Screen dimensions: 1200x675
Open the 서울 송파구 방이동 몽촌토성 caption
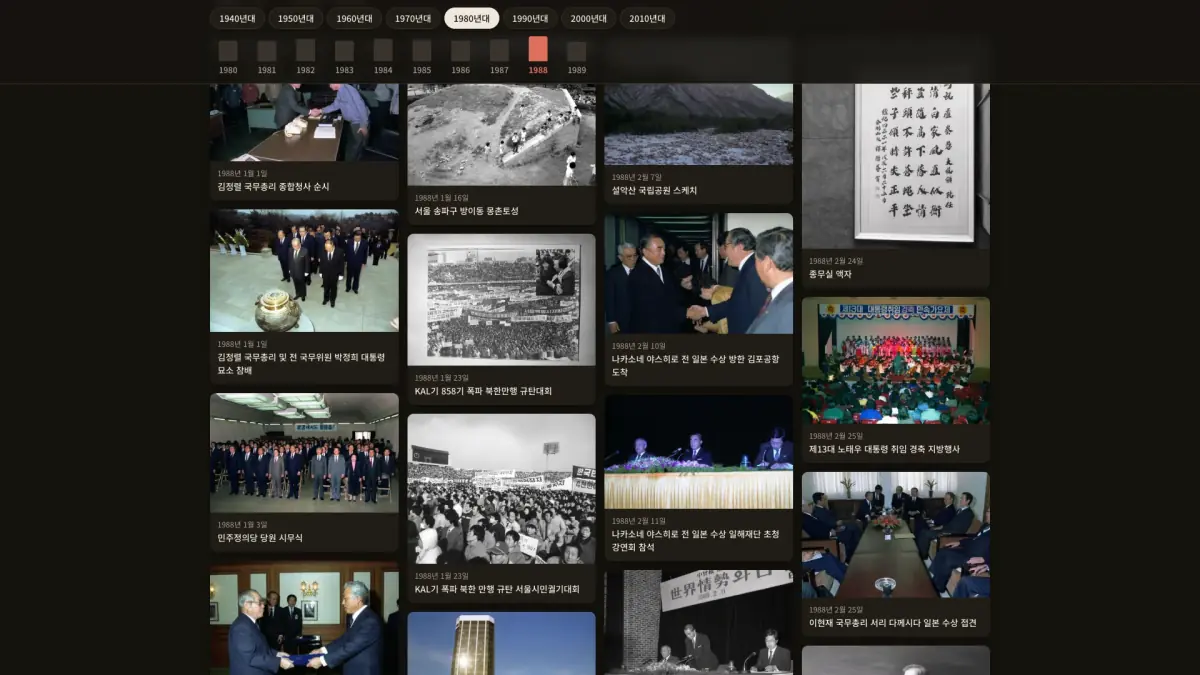(x=467, y=211)
